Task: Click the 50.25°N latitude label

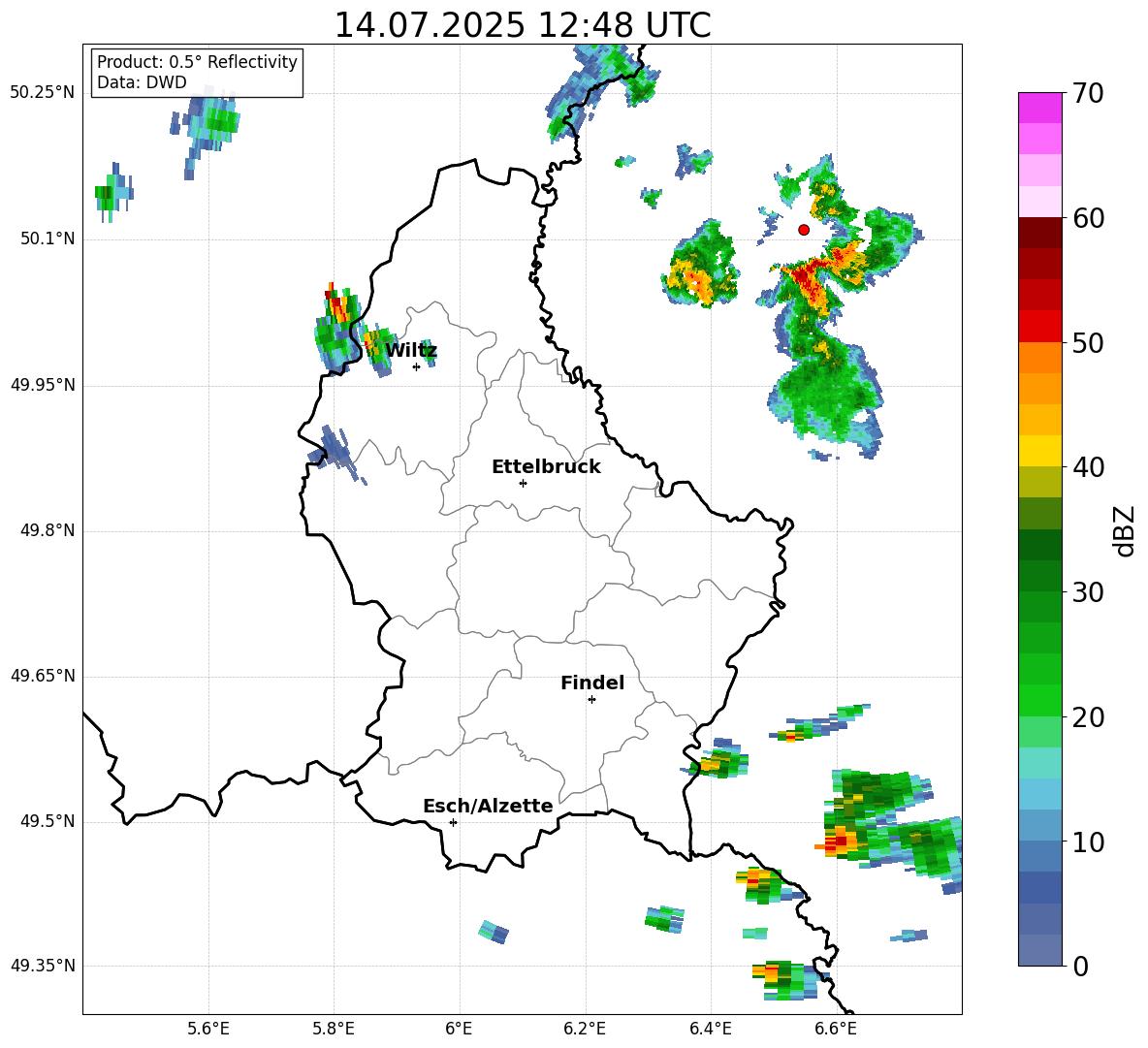Action: point(43,93)
